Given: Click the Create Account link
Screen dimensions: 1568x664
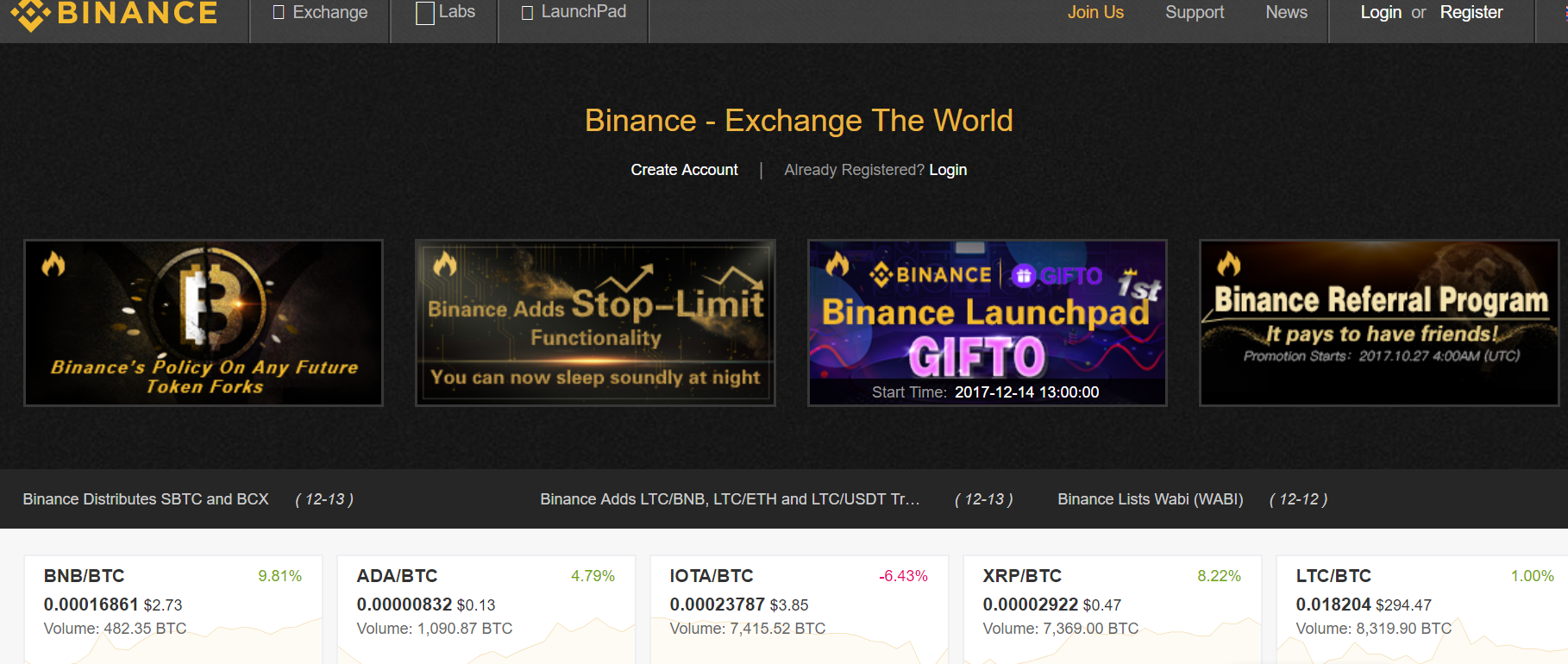Looking at the screenshot, I should [x=684, y=170].
